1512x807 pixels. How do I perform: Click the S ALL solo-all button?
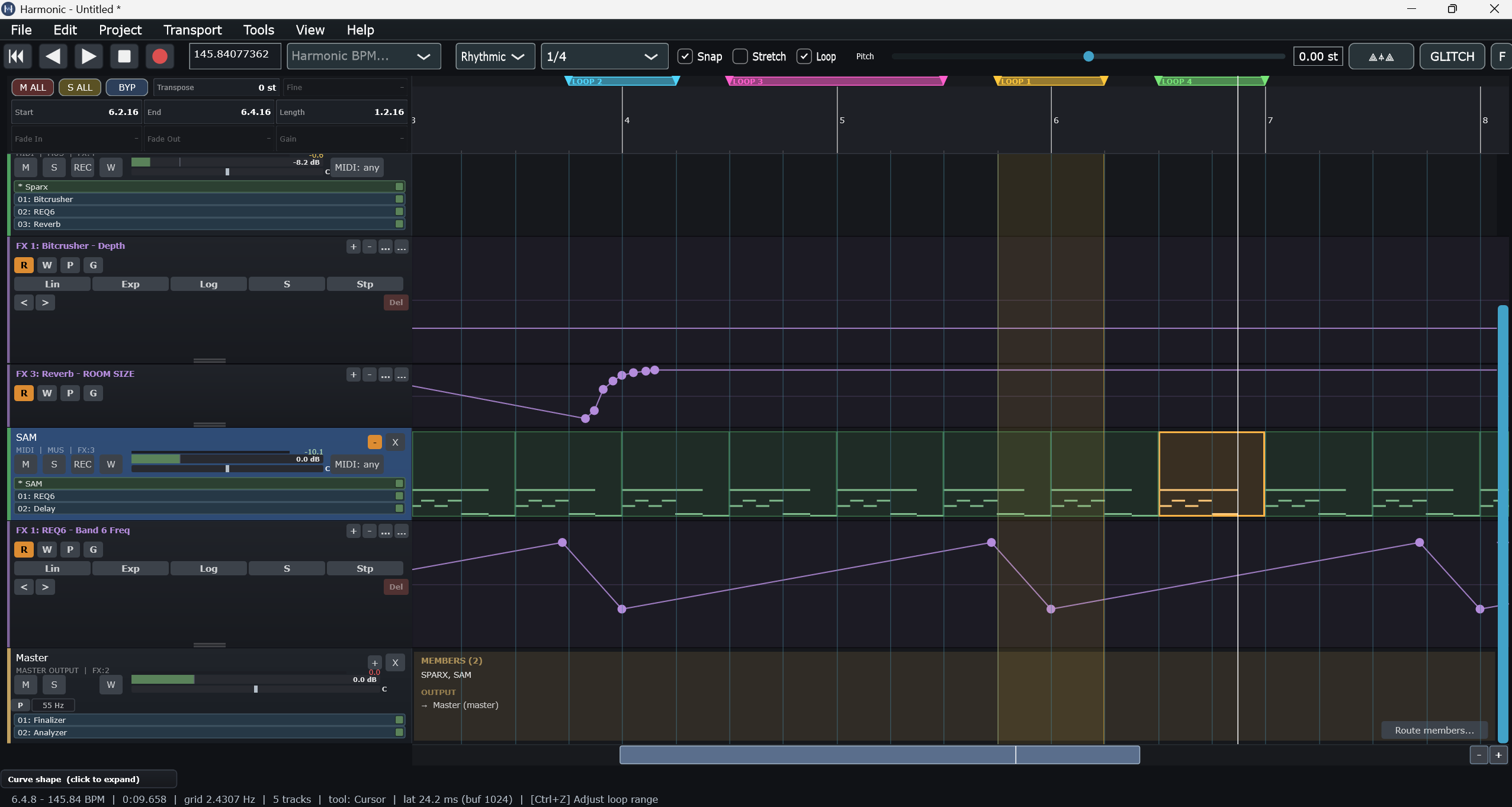(80, 88)
